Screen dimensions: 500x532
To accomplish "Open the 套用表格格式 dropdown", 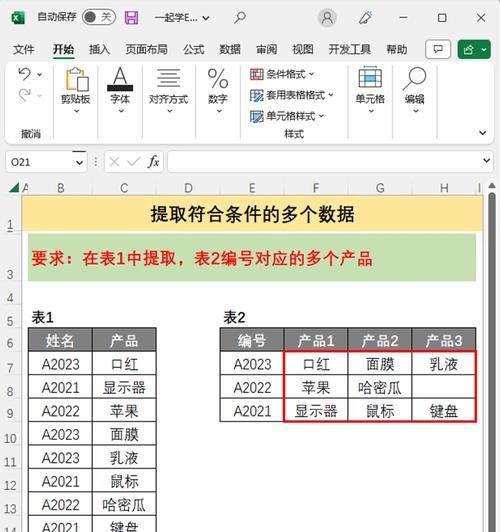I will tap(292, 95).
